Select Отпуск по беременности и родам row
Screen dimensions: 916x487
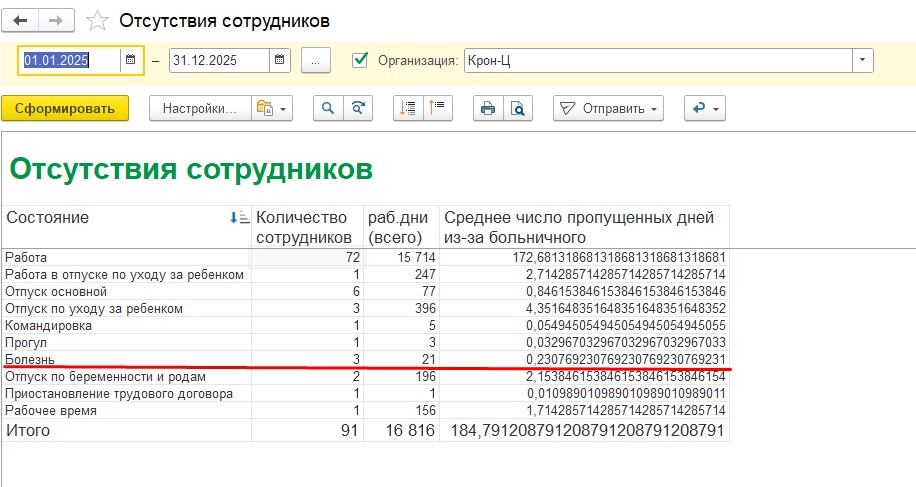105,377
